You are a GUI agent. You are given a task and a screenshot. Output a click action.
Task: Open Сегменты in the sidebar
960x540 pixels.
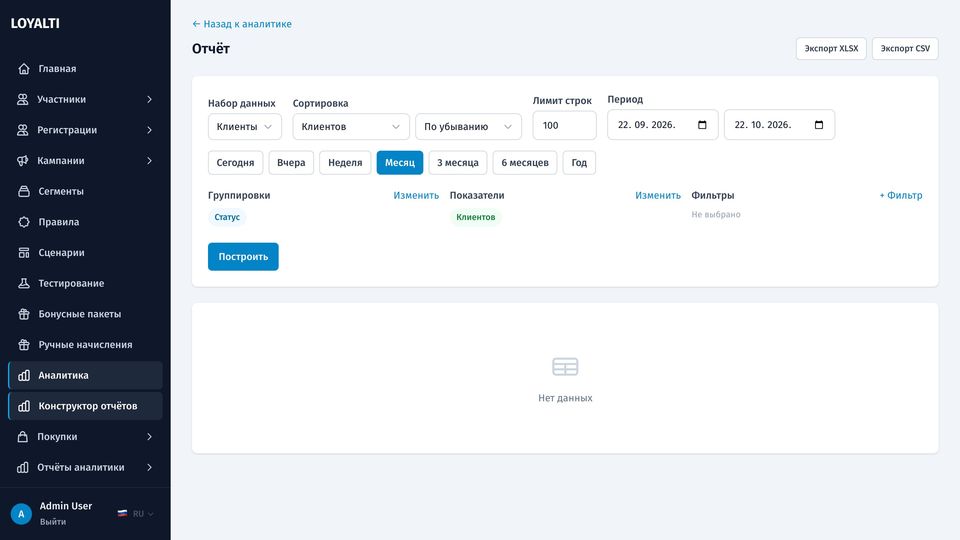point(85,191)
